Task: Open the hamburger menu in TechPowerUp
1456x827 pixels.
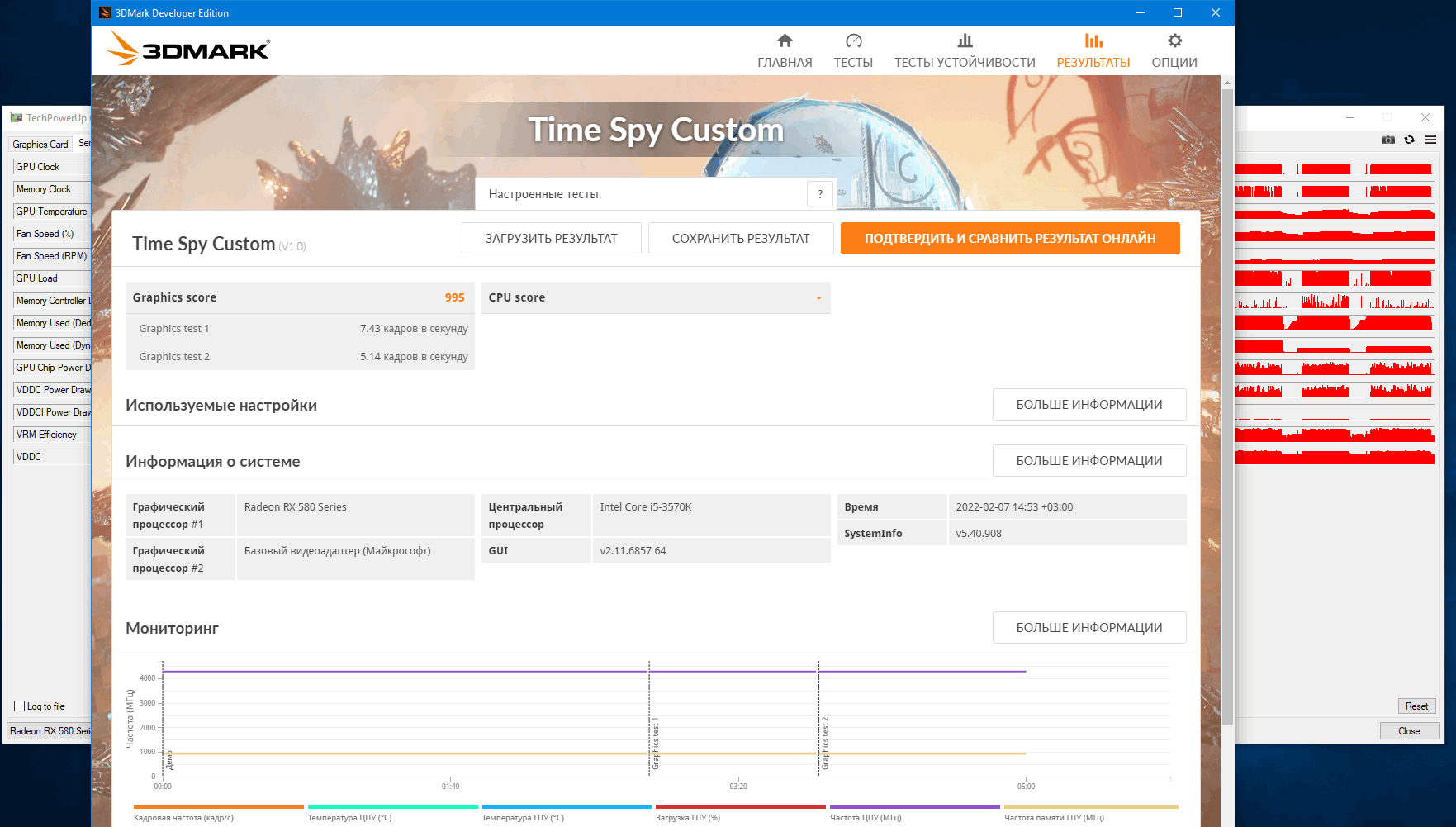Action: click(1430, 140)
